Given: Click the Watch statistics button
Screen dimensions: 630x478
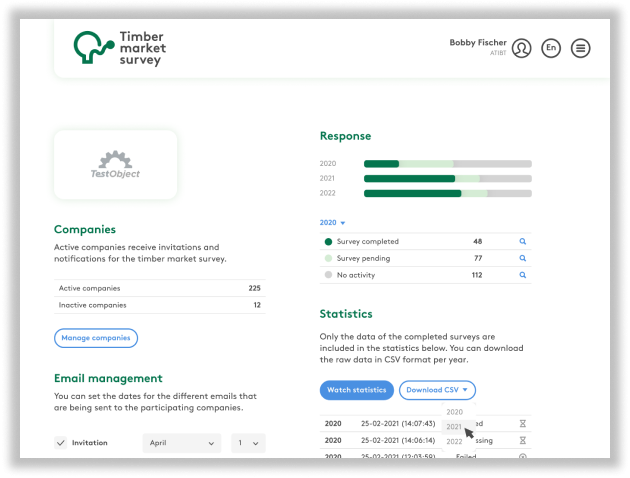Looking at the screenshot, I should point(357,390).
